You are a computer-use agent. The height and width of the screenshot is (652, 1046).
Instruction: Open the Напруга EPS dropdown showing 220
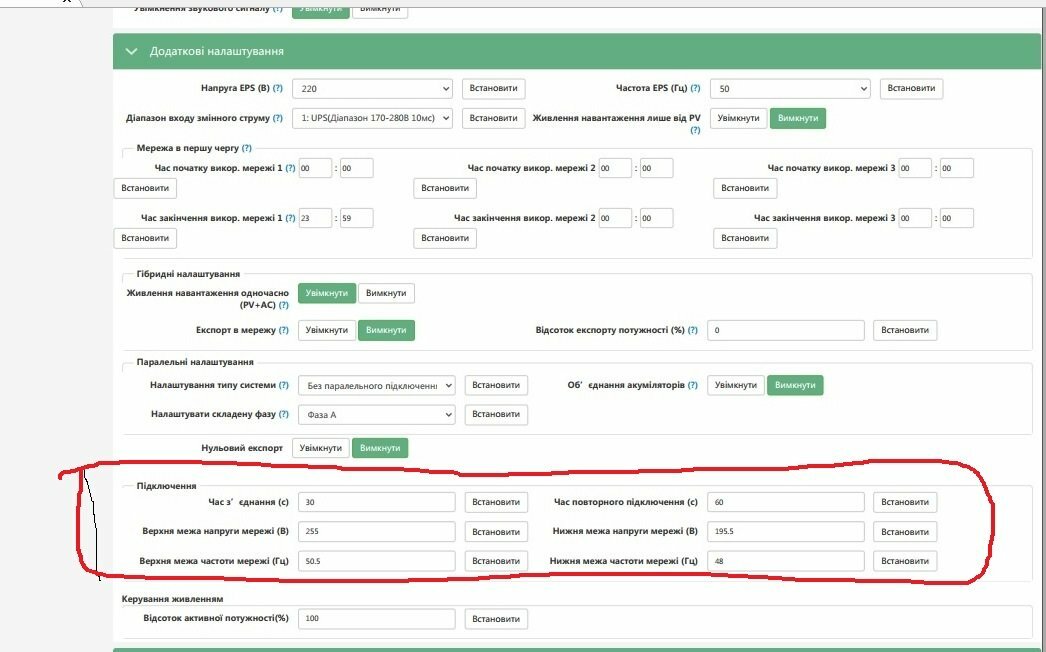point(372,88)
